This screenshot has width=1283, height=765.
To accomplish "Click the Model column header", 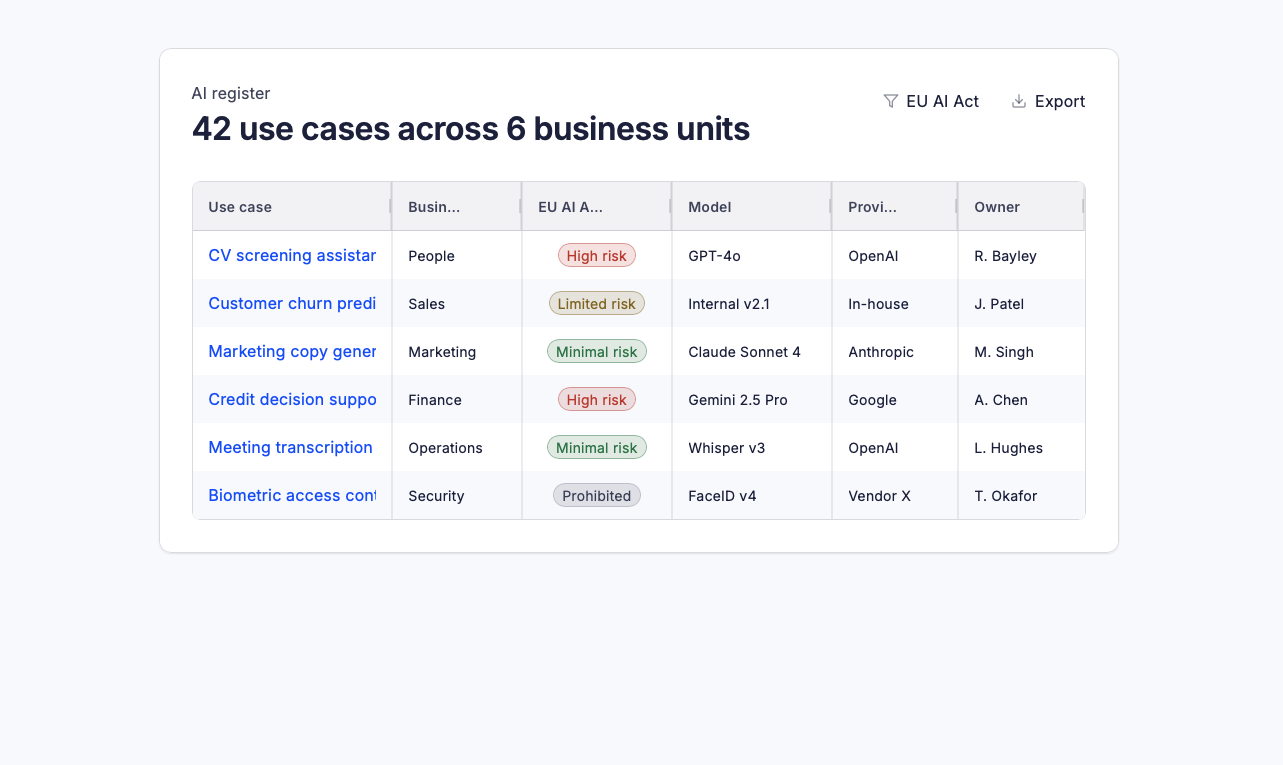I will pyautogui.click(x=752, y=207).
